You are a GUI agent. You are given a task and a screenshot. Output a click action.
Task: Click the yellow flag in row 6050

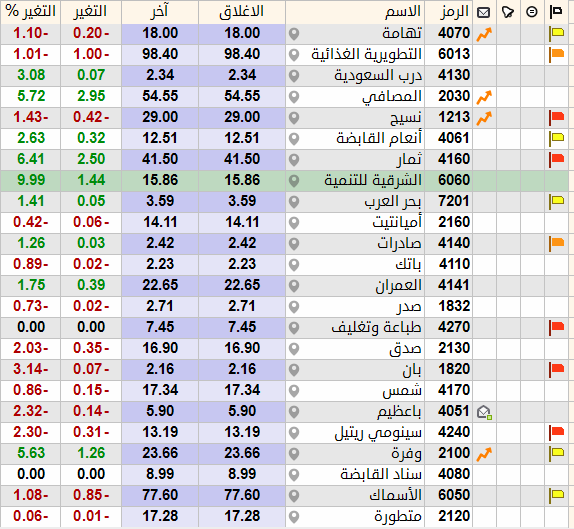pos(556,496)
